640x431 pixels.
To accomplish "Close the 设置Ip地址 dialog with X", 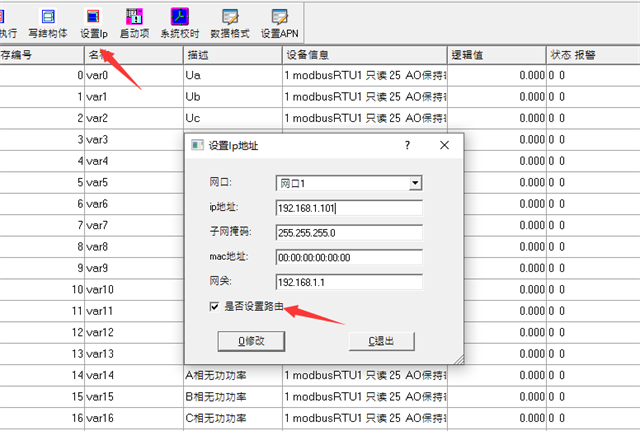I will pyautogui.click(x=444, y=145).
